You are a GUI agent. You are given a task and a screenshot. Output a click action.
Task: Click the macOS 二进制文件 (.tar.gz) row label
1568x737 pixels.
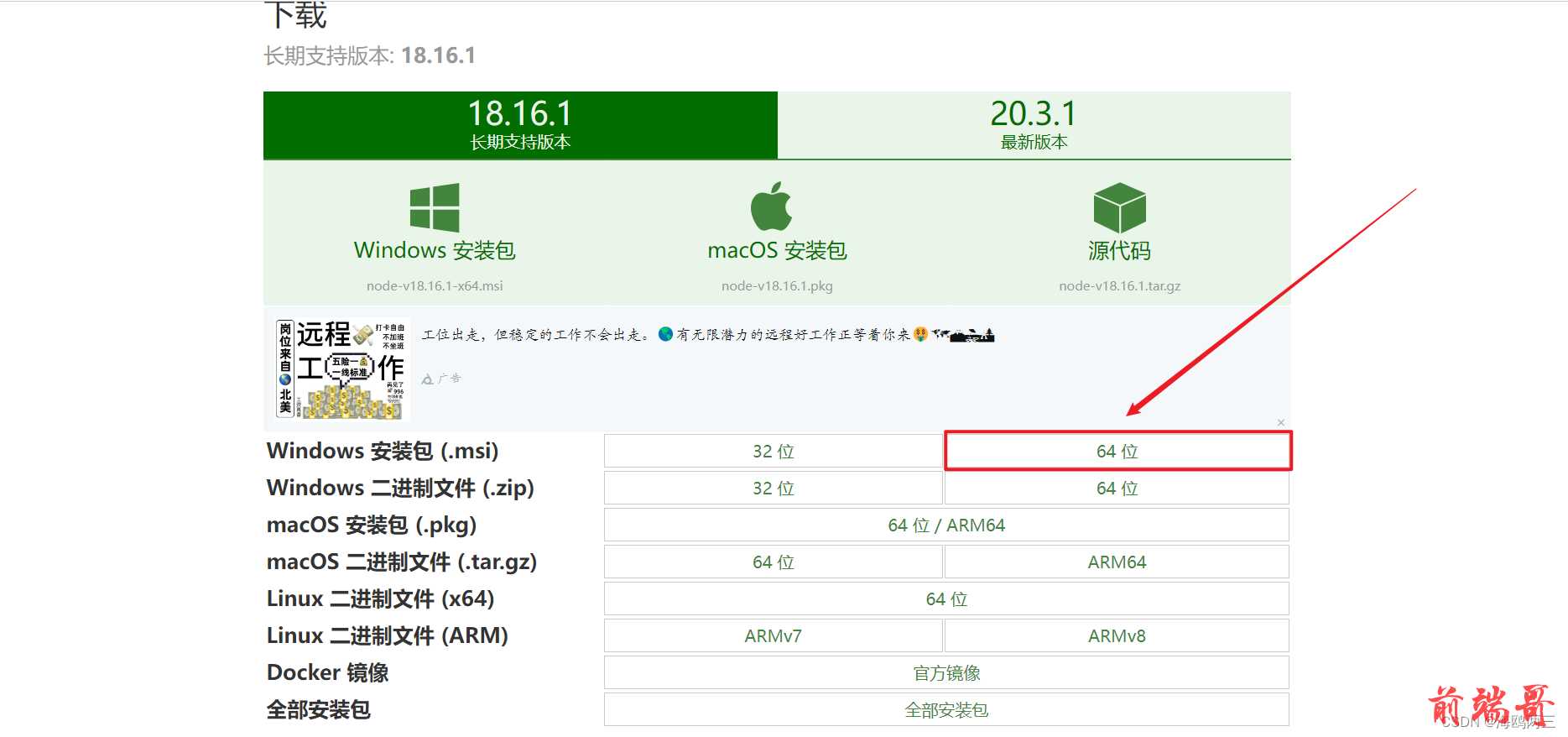coord(402,562)
